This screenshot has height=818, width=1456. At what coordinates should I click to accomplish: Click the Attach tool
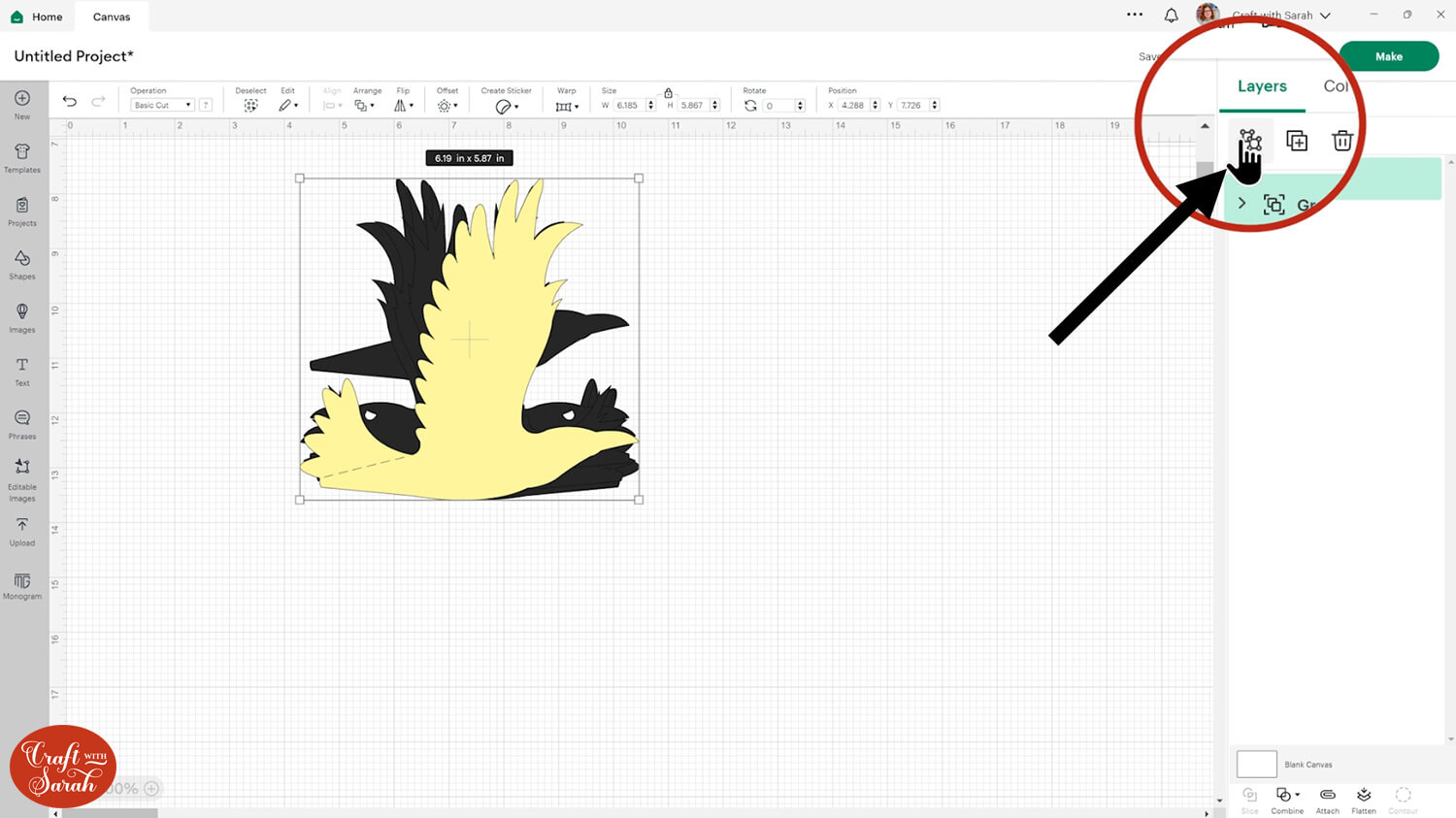(x=1328, y=801)
